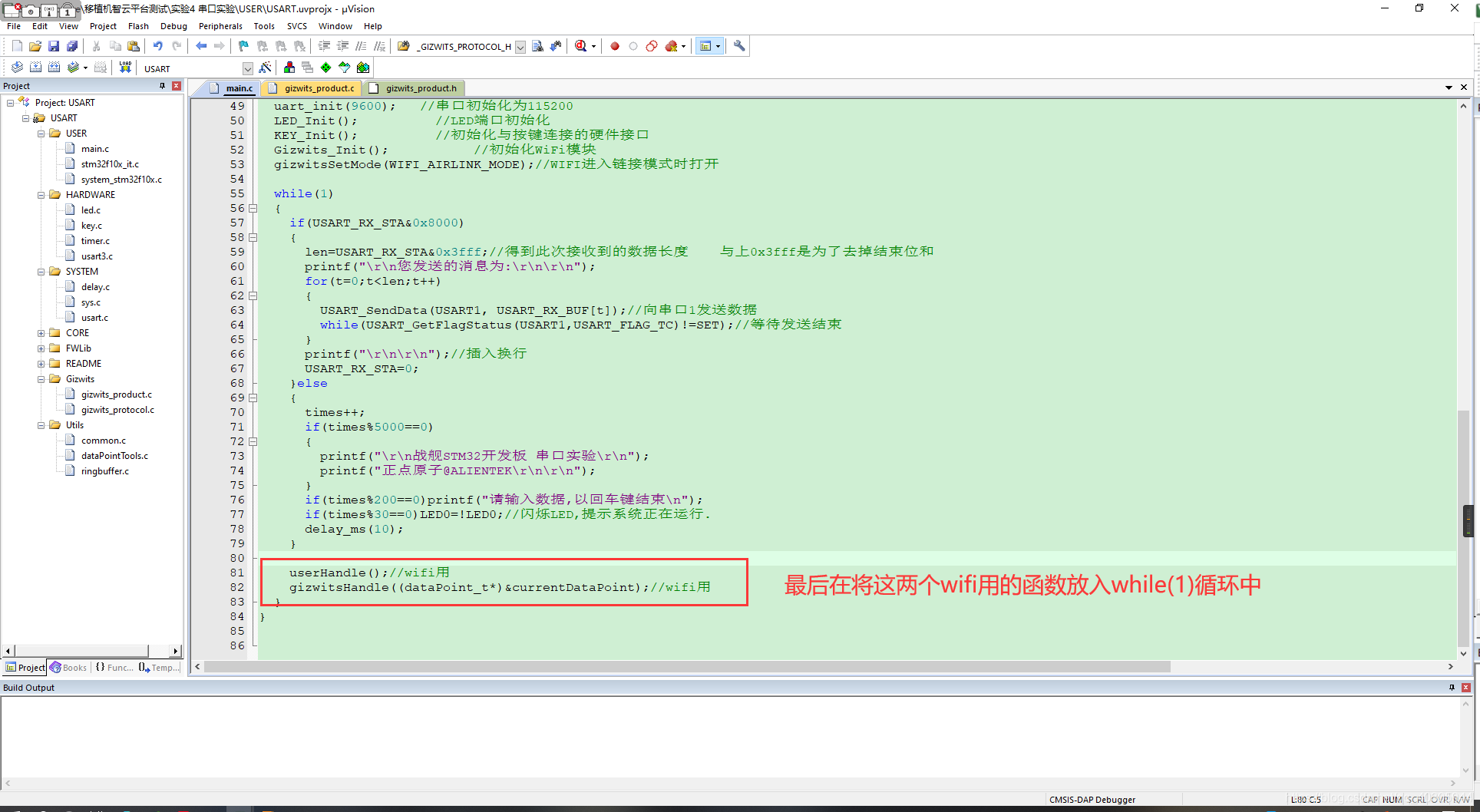This screenshot has height=812, width=1480.
Task: Start debug session icon
Action: (580, 46)
